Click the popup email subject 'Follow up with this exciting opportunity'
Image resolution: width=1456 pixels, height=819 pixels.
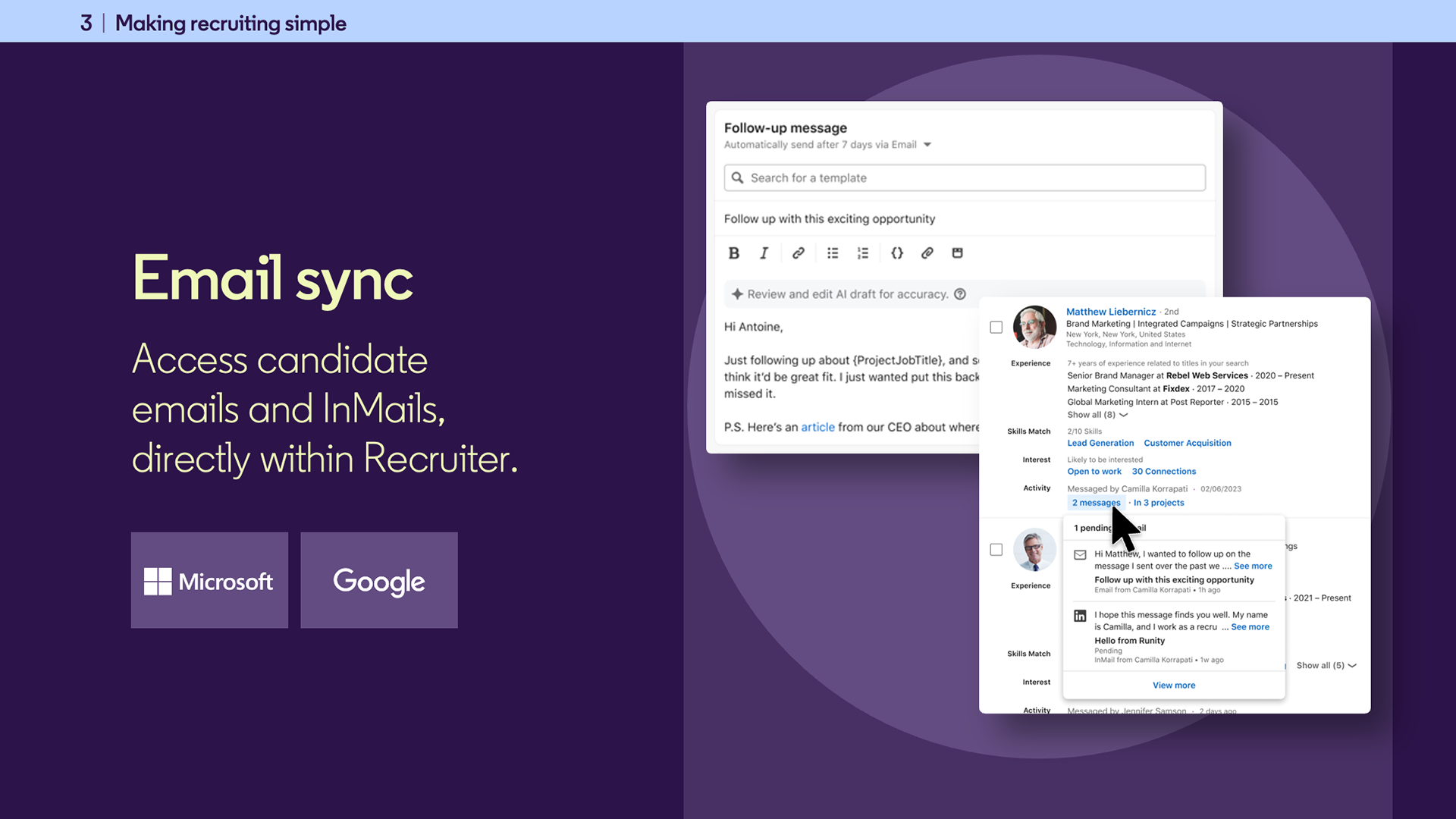[x=1174, y=580]
